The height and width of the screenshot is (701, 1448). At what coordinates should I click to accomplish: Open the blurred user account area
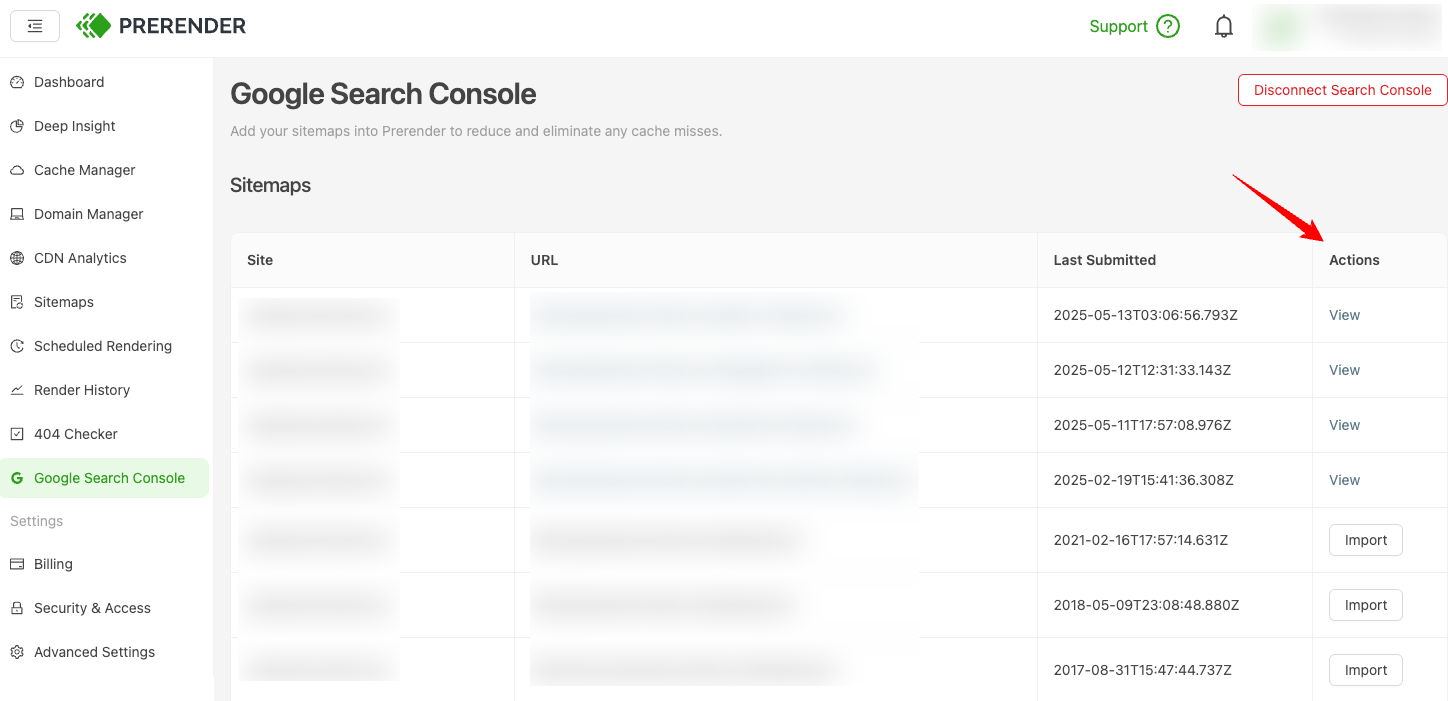click(1346, 27)
